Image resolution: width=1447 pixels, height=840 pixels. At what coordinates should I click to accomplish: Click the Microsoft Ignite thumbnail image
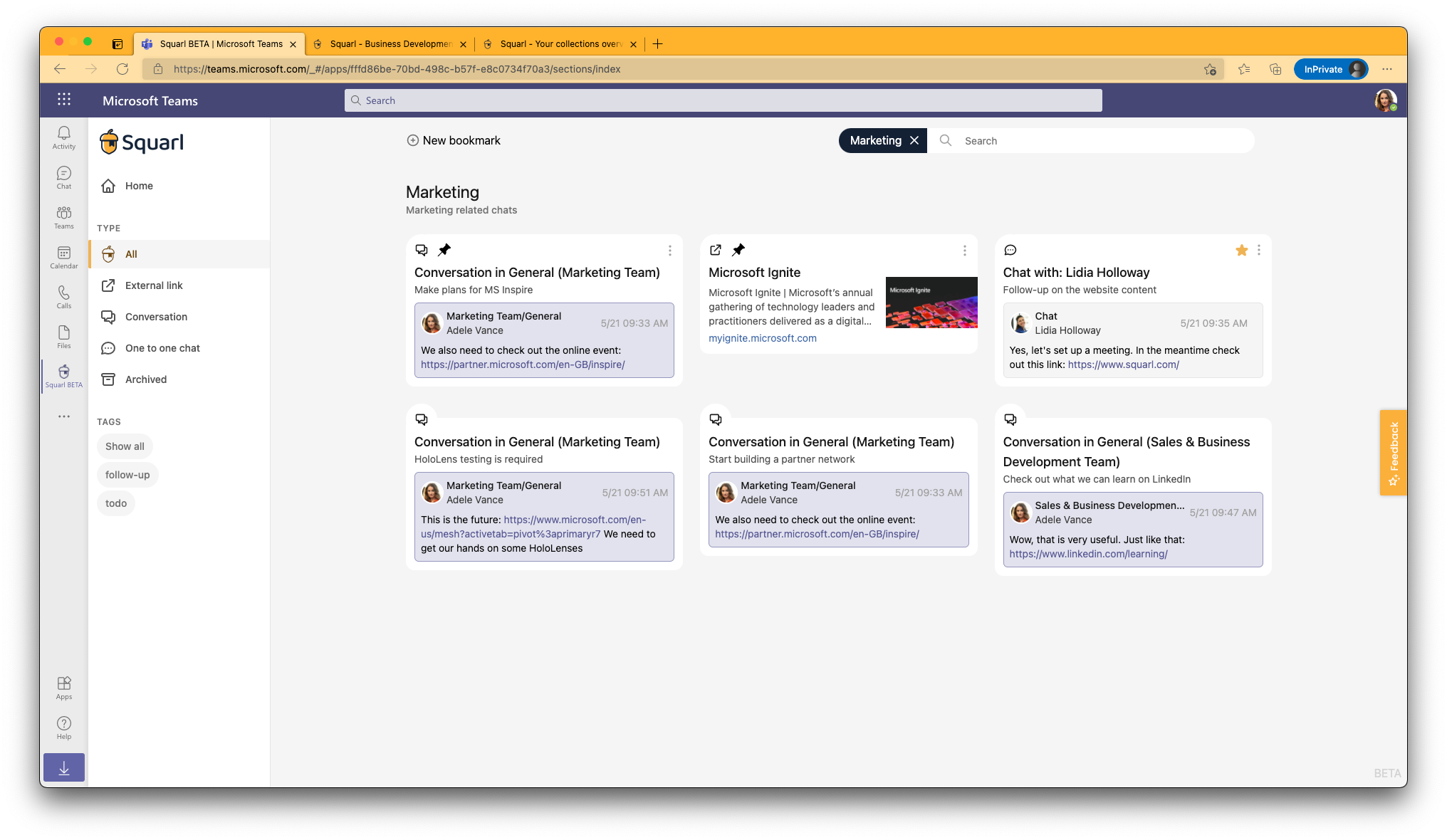click(x=931, y=303)
